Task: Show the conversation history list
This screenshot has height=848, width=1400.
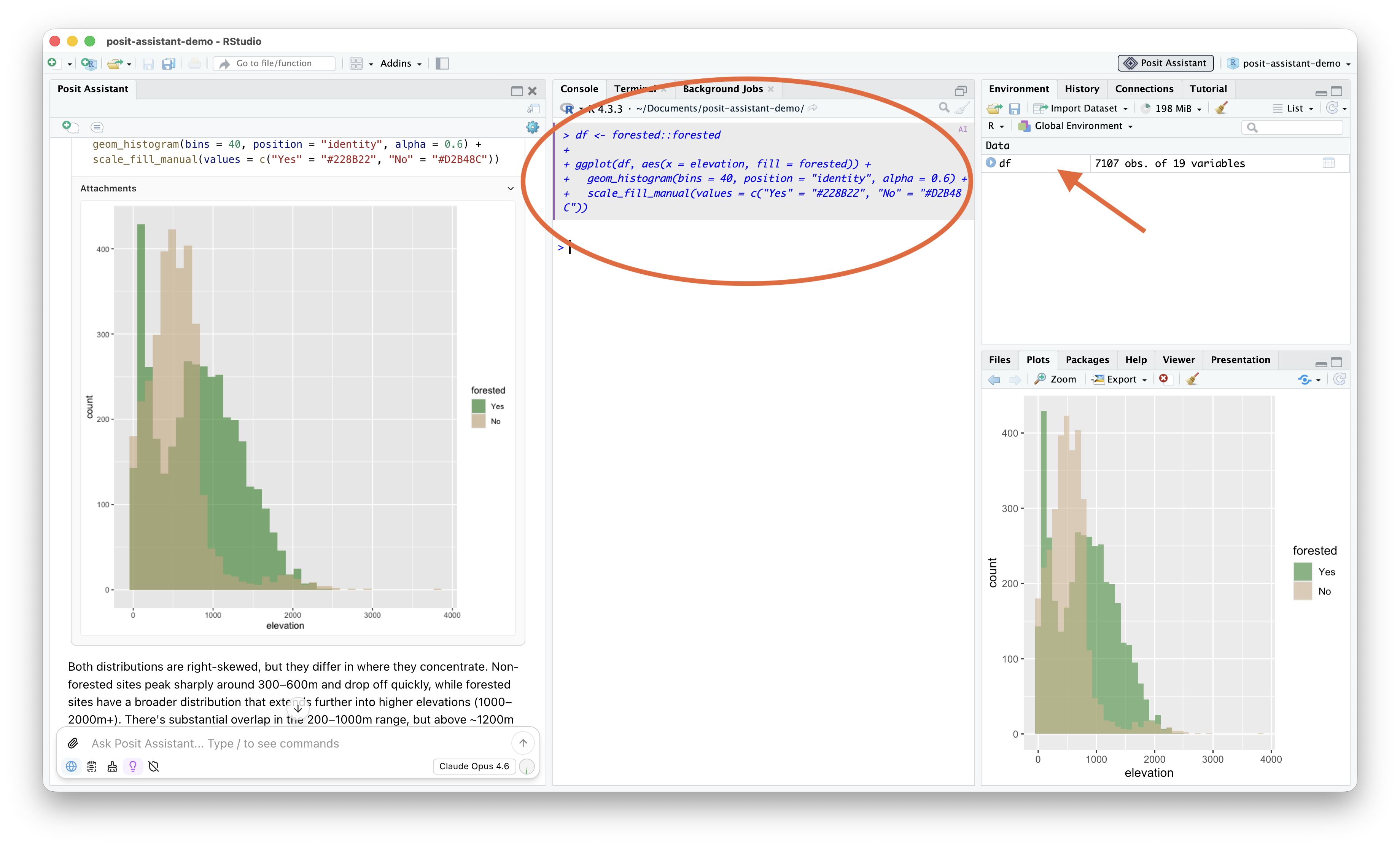Action: (97, 127)
